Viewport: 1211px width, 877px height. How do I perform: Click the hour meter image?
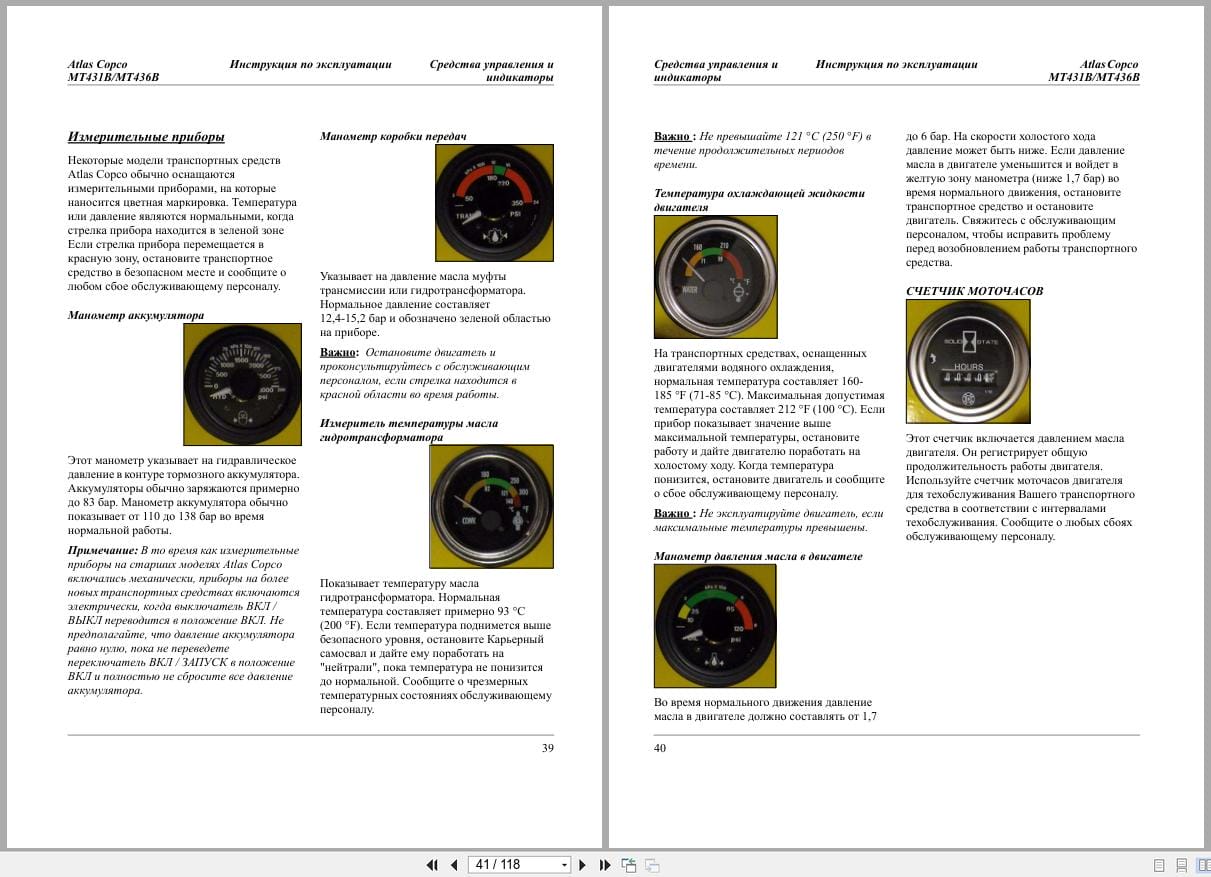pyautogui.click(x=968, y=361)
